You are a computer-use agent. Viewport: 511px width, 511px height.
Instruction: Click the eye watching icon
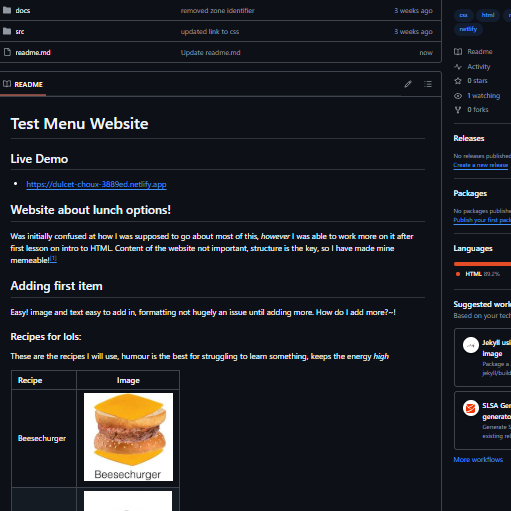[x=458, y=96]
